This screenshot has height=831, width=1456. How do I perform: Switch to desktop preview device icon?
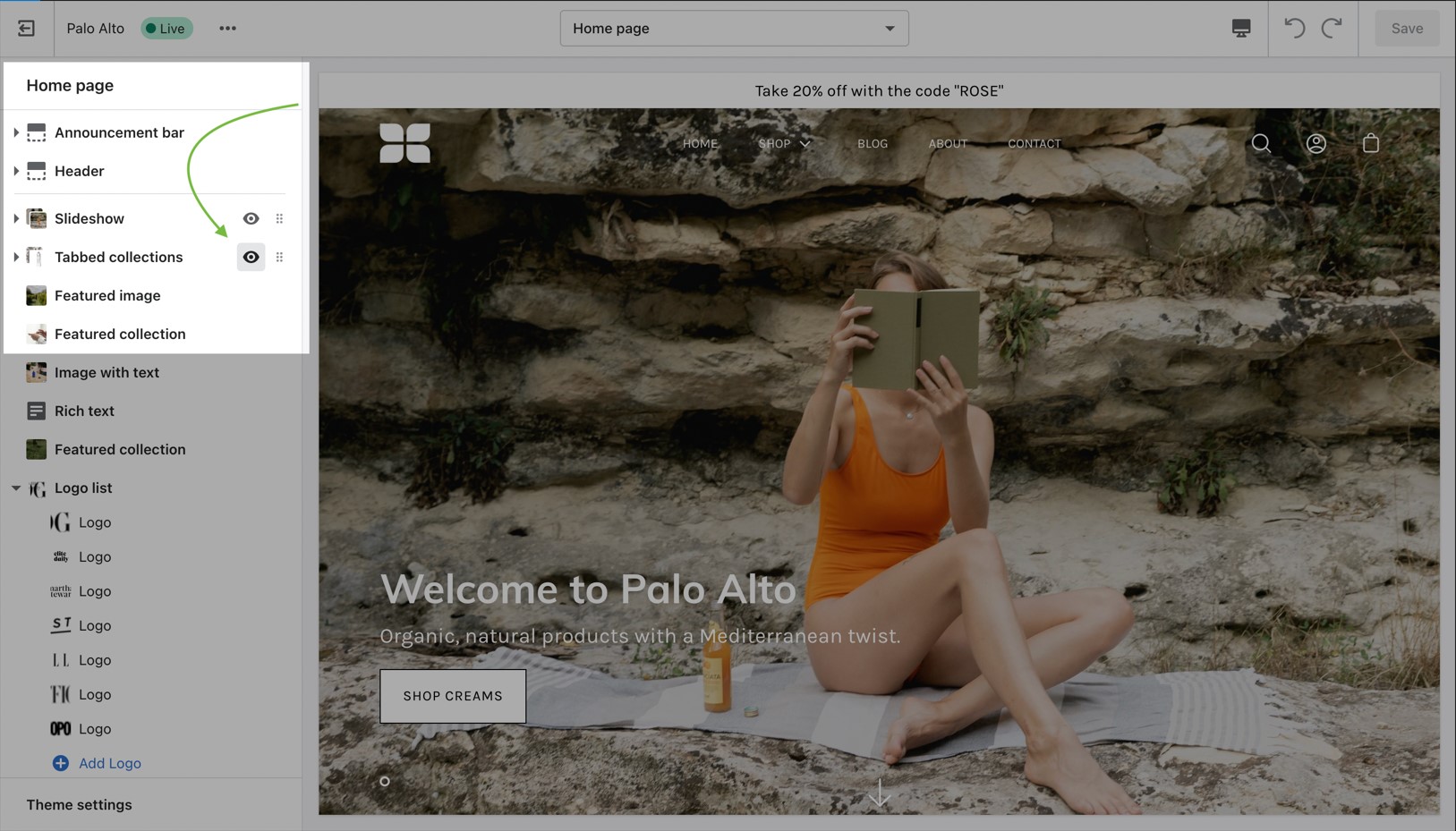point(1240,29)
